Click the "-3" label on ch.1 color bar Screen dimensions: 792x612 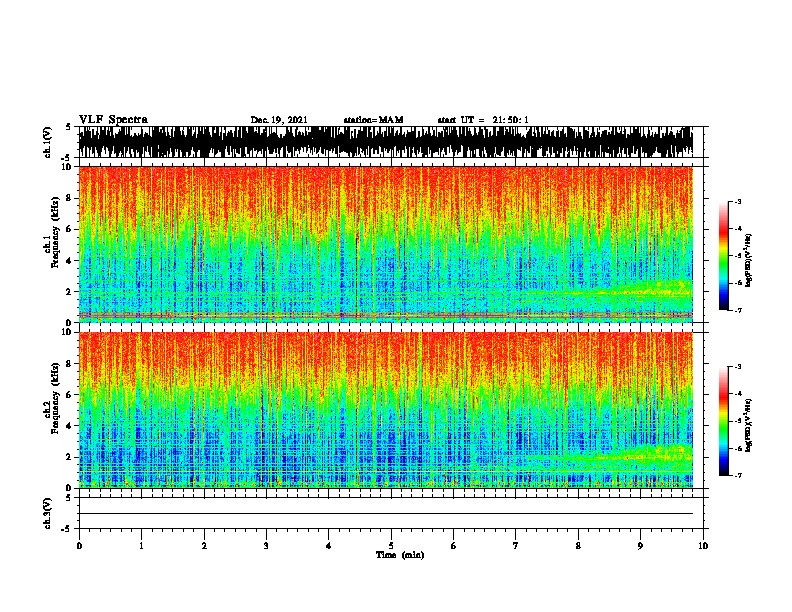click(738, 202)
